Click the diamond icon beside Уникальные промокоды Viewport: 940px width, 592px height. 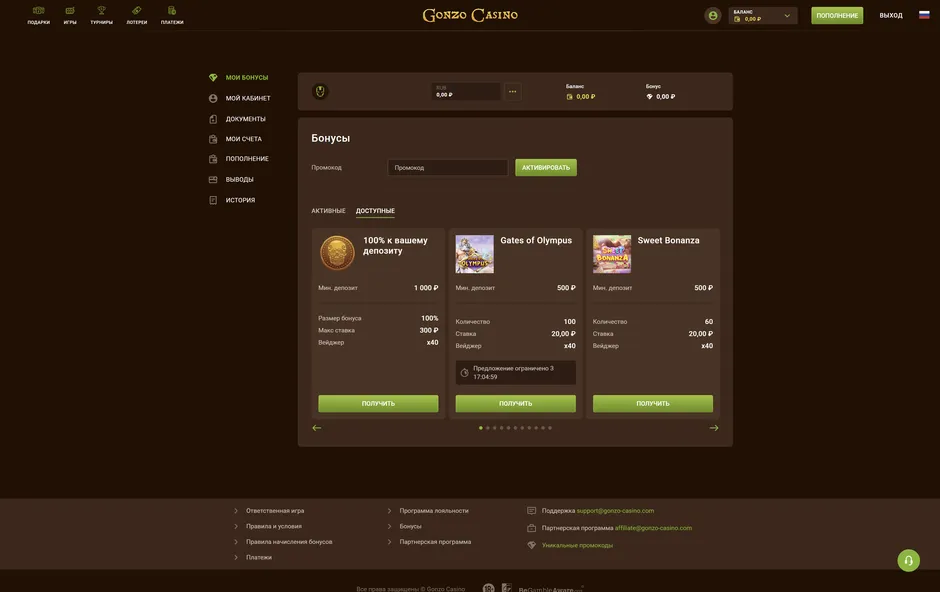point(531,545)
